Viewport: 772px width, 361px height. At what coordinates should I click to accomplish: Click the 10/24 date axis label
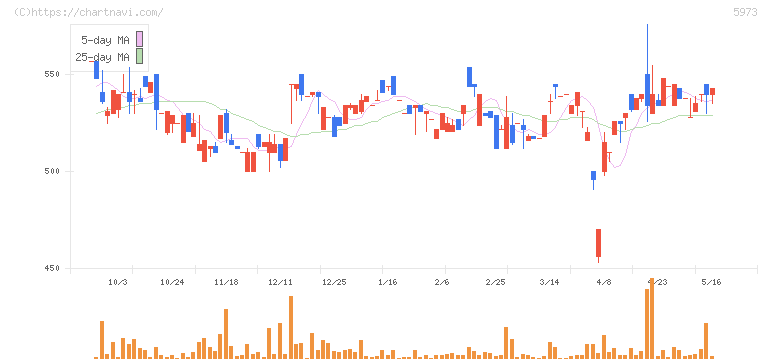click(x=172, y=282)
